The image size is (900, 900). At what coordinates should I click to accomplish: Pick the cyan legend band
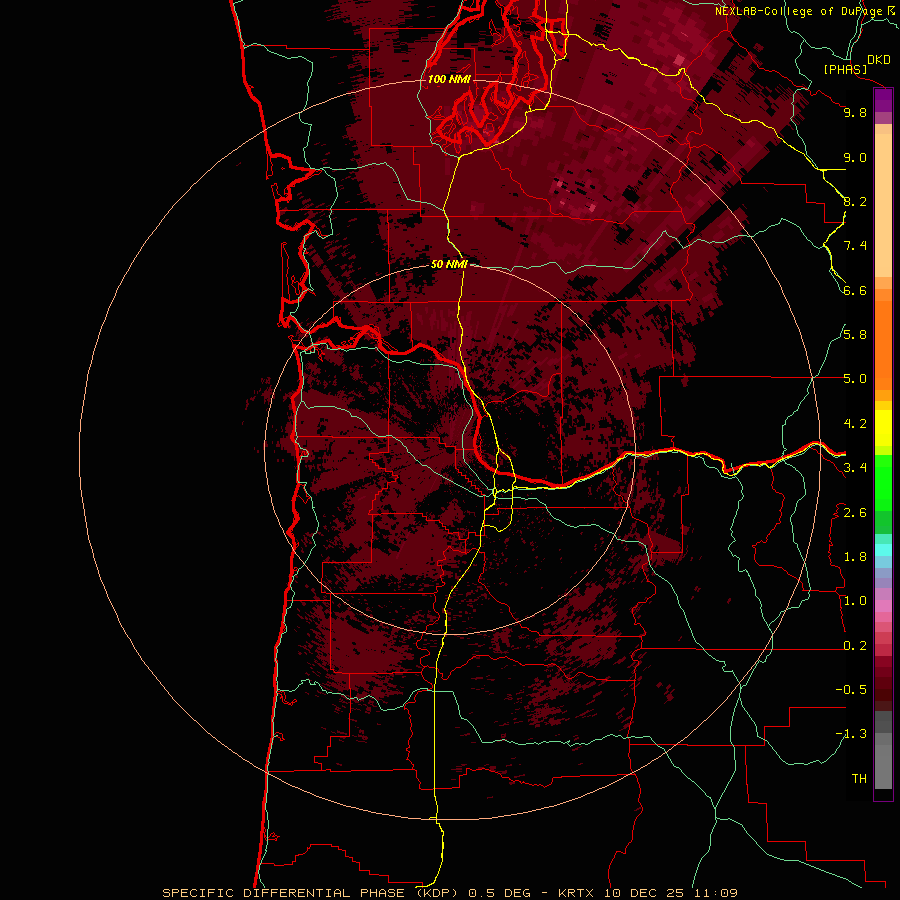tap(883, 550)
